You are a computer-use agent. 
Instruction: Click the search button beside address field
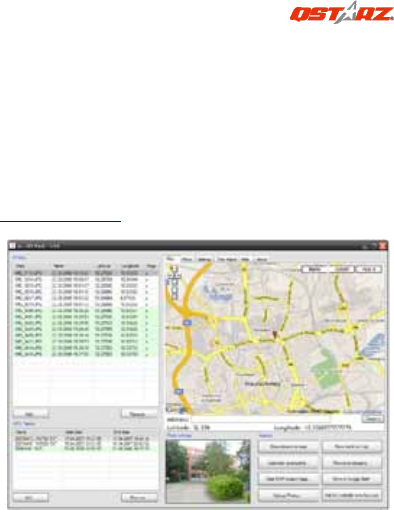pyautogui.click(x=373, y=419)
